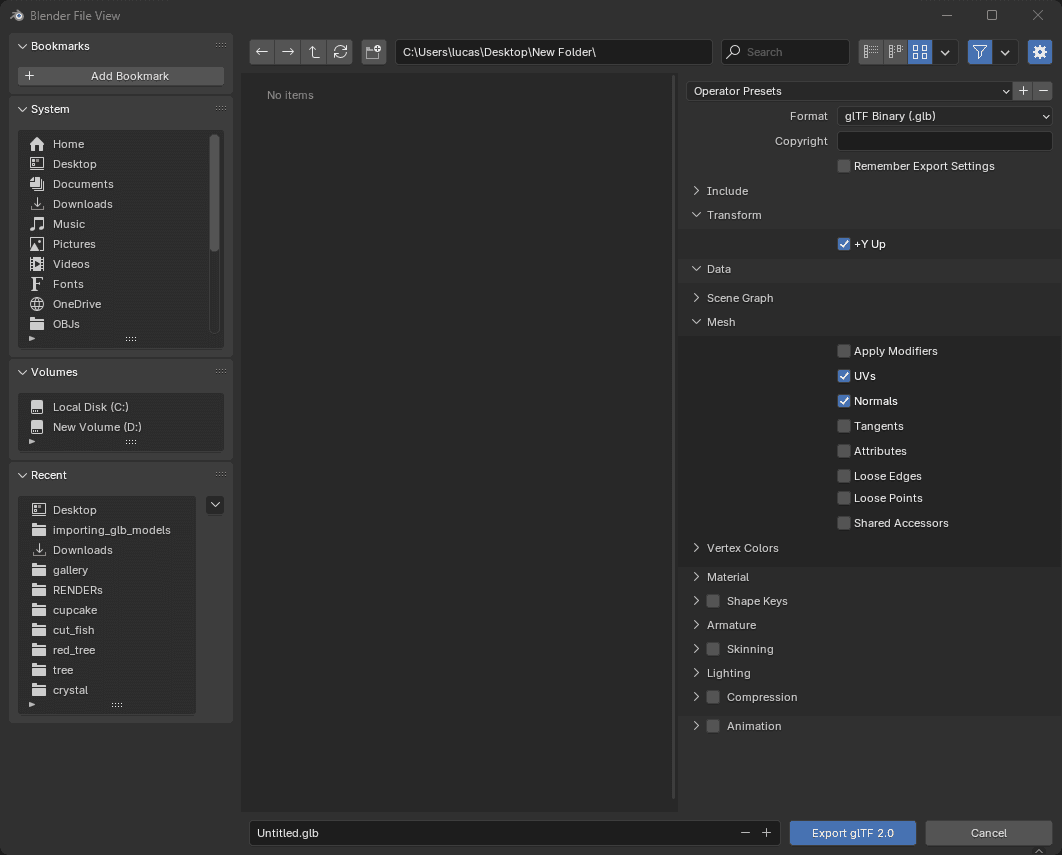The height and width of the screenshot is (855, 1062).
Task: Disable the Normals export checkbox
Action: [x=843, y=401]
